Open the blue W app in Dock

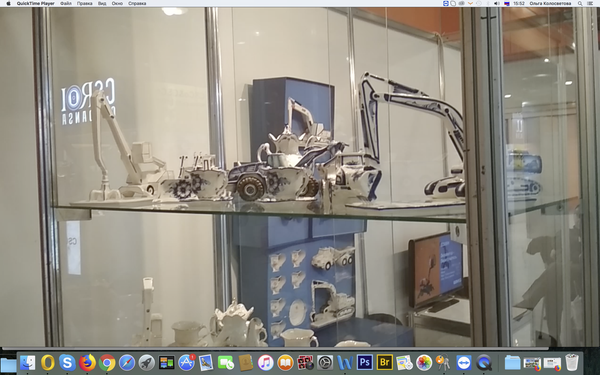pyautogui.click(x=345, y=362)
